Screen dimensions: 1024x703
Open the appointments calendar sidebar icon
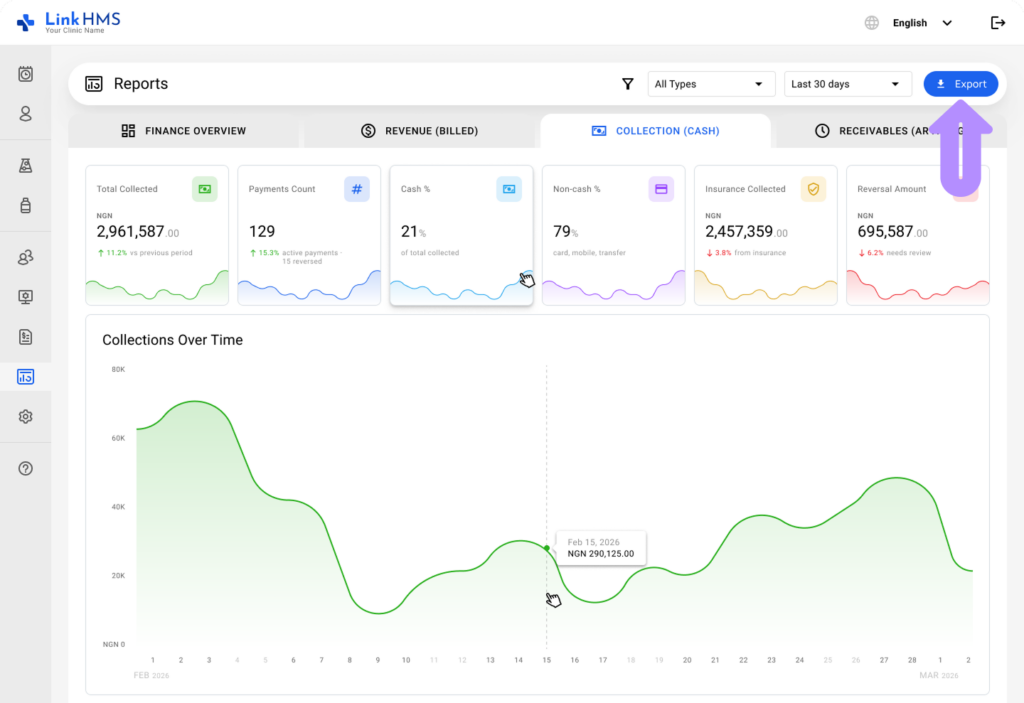(x=25, y=74)
